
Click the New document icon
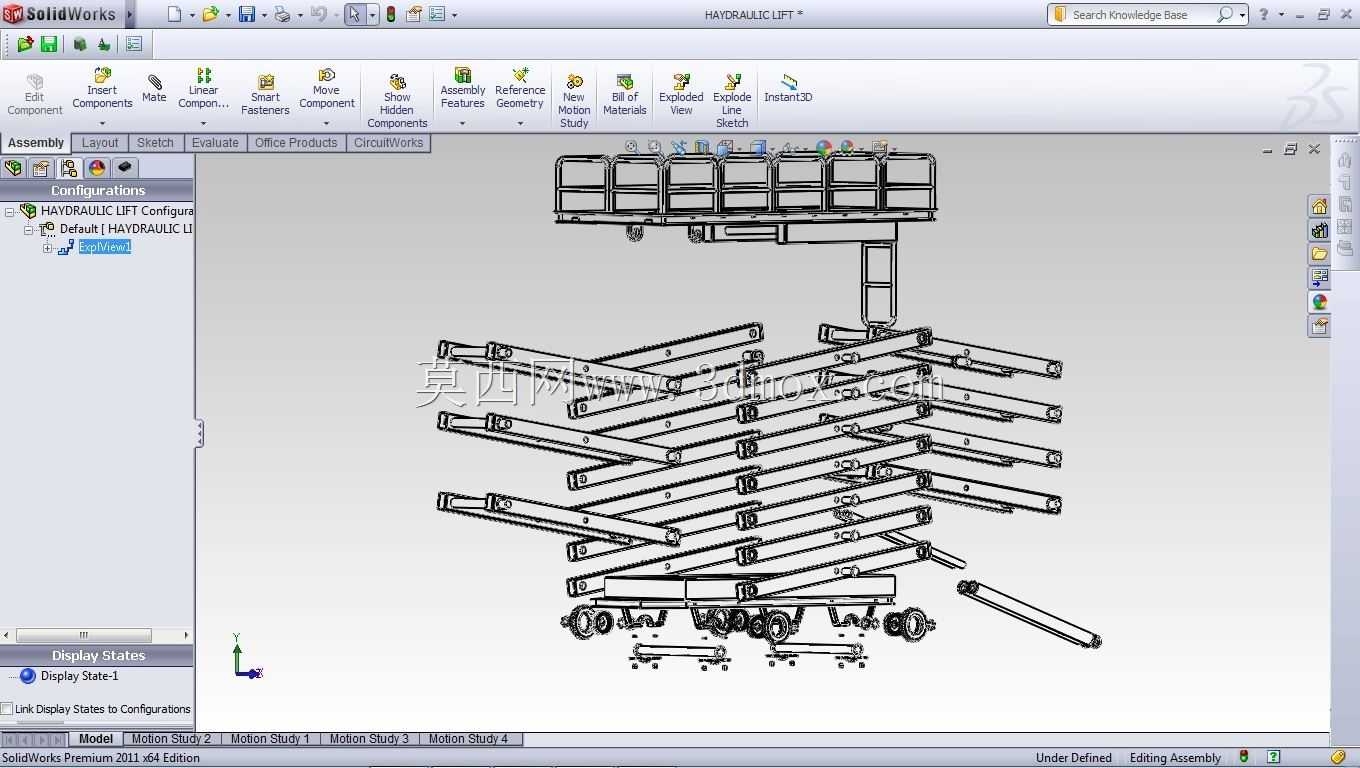[x=175, y=14]
